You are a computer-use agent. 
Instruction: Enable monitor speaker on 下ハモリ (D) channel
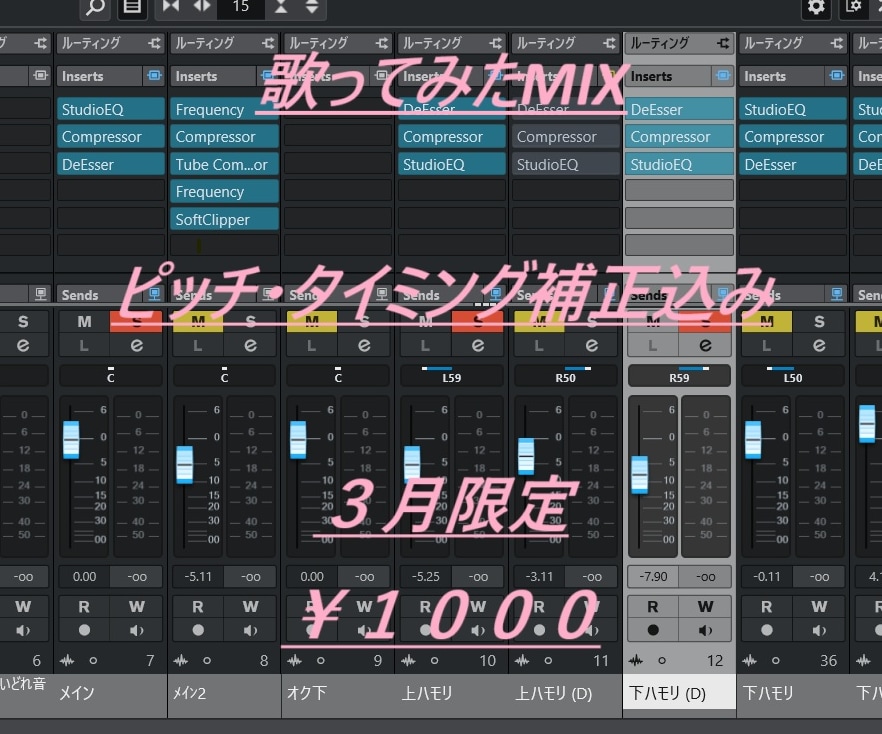(705, 630)
